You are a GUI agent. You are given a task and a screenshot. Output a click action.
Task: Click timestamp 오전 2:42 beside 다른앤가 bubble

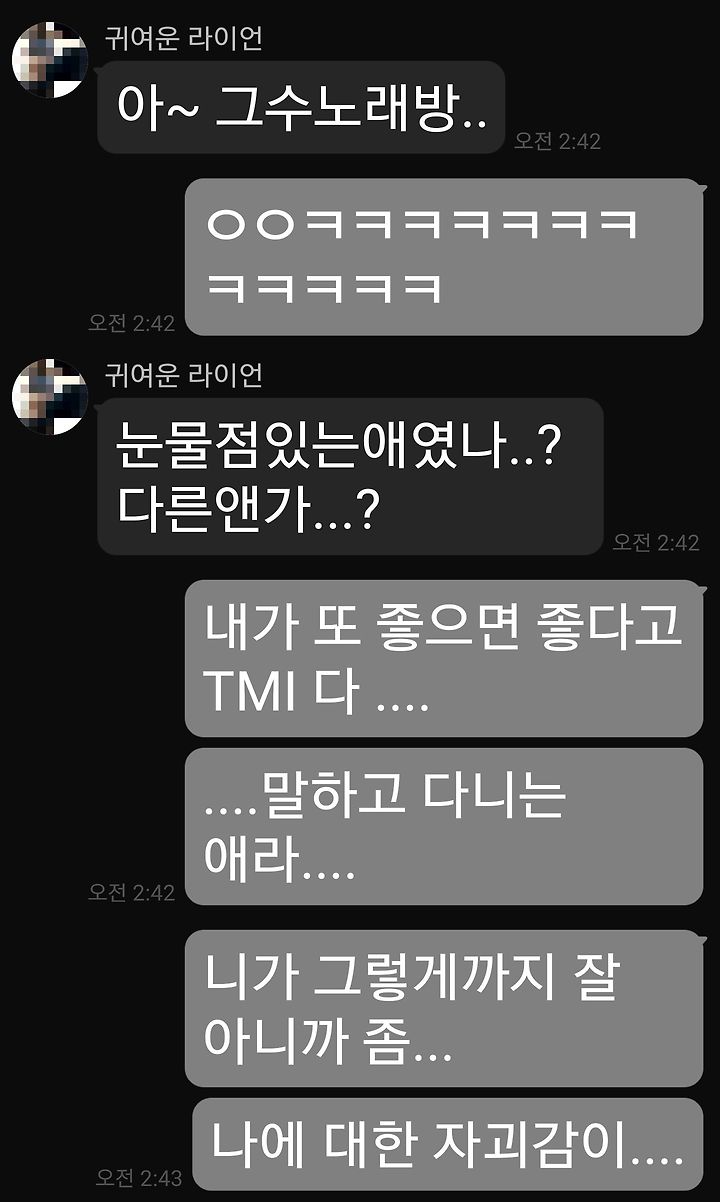tap(656, 542)
